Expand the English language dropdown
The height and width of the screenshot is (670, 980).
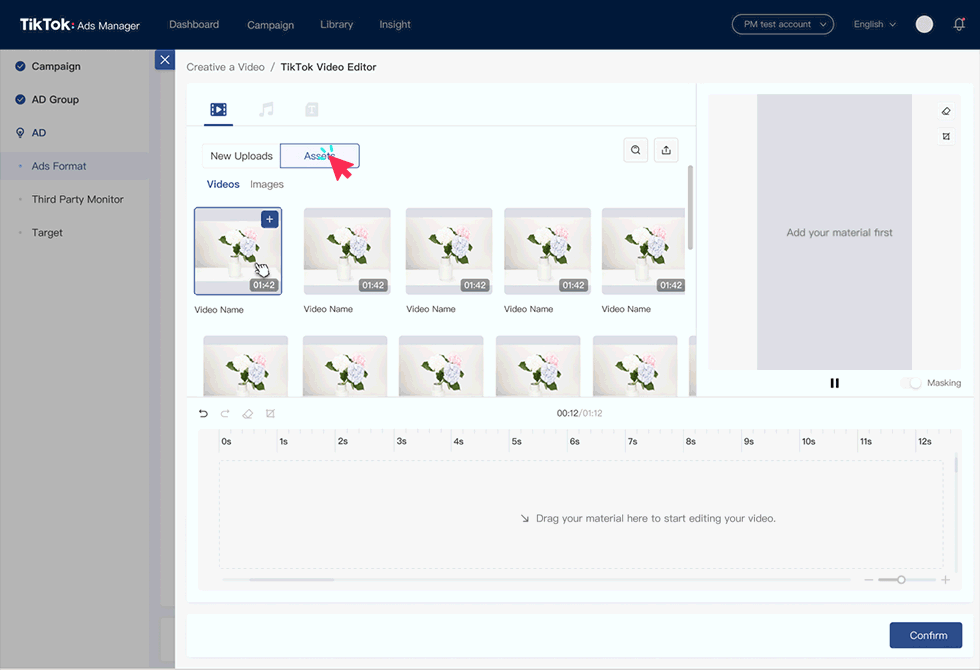coord(874,24)
